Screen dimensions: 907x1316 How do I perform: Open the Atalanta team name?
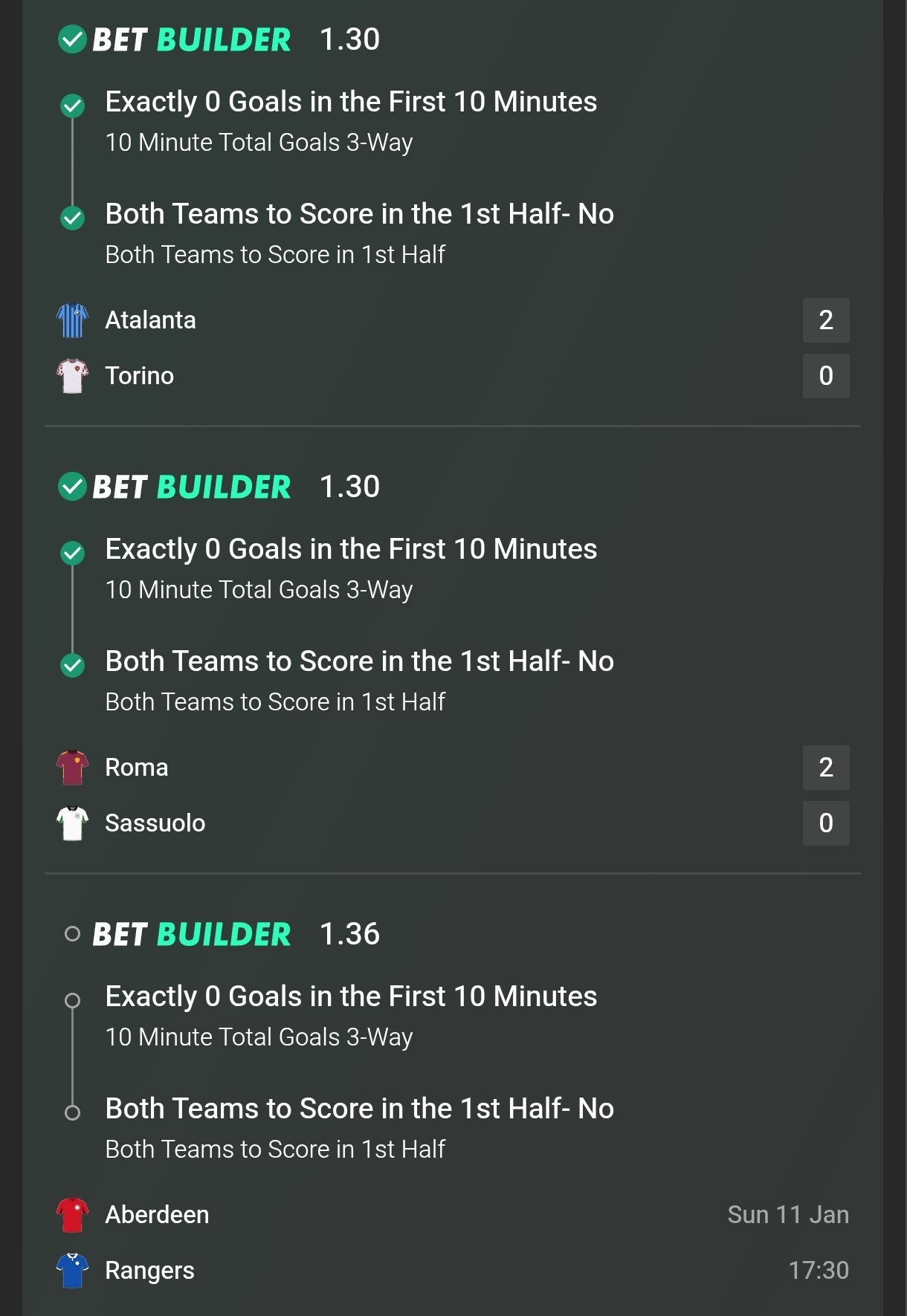tap(150, 320)
